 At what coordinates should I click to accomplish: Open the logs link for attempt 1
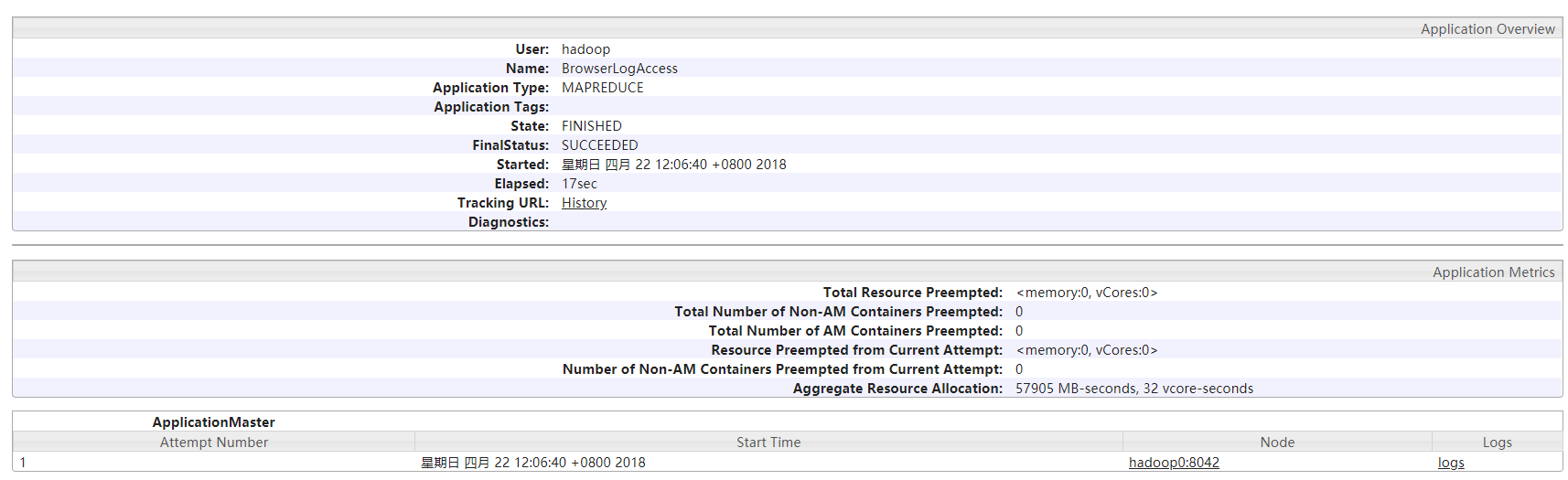point(1450,463)
